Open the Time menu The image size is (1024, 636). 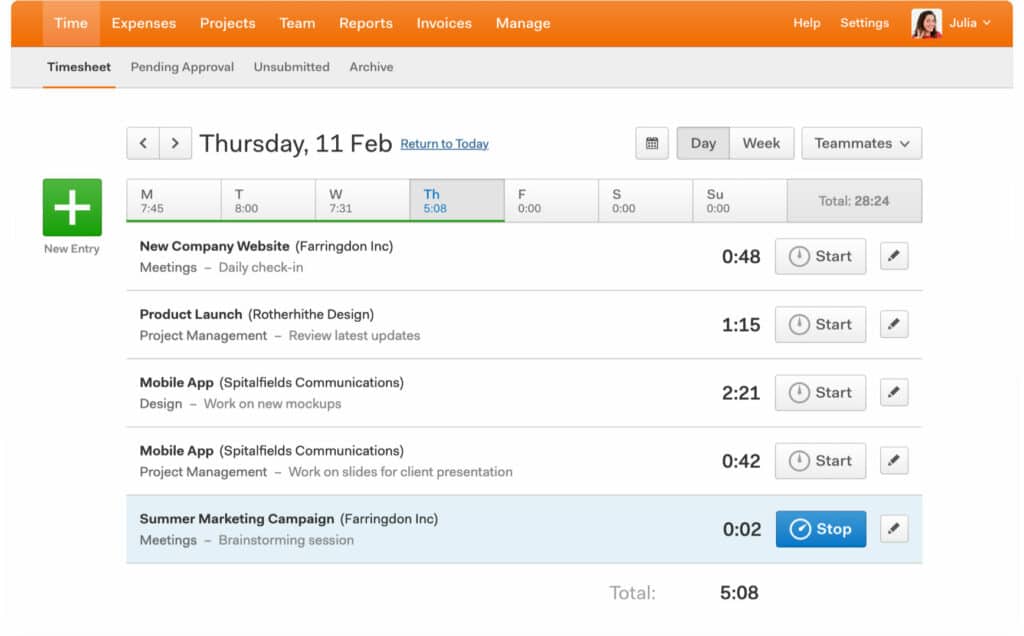(x=71, y=23)
